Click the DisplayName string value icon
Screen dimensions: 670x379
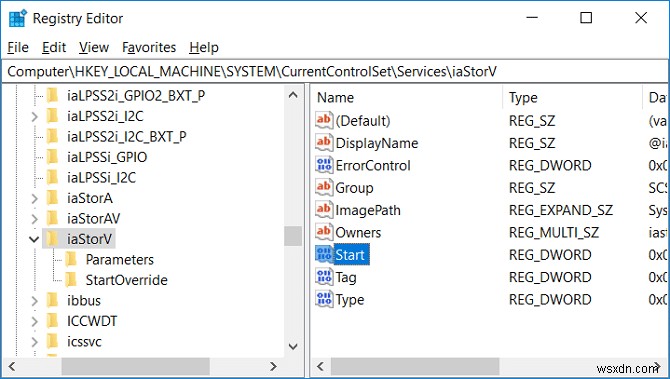coord(324,142)
